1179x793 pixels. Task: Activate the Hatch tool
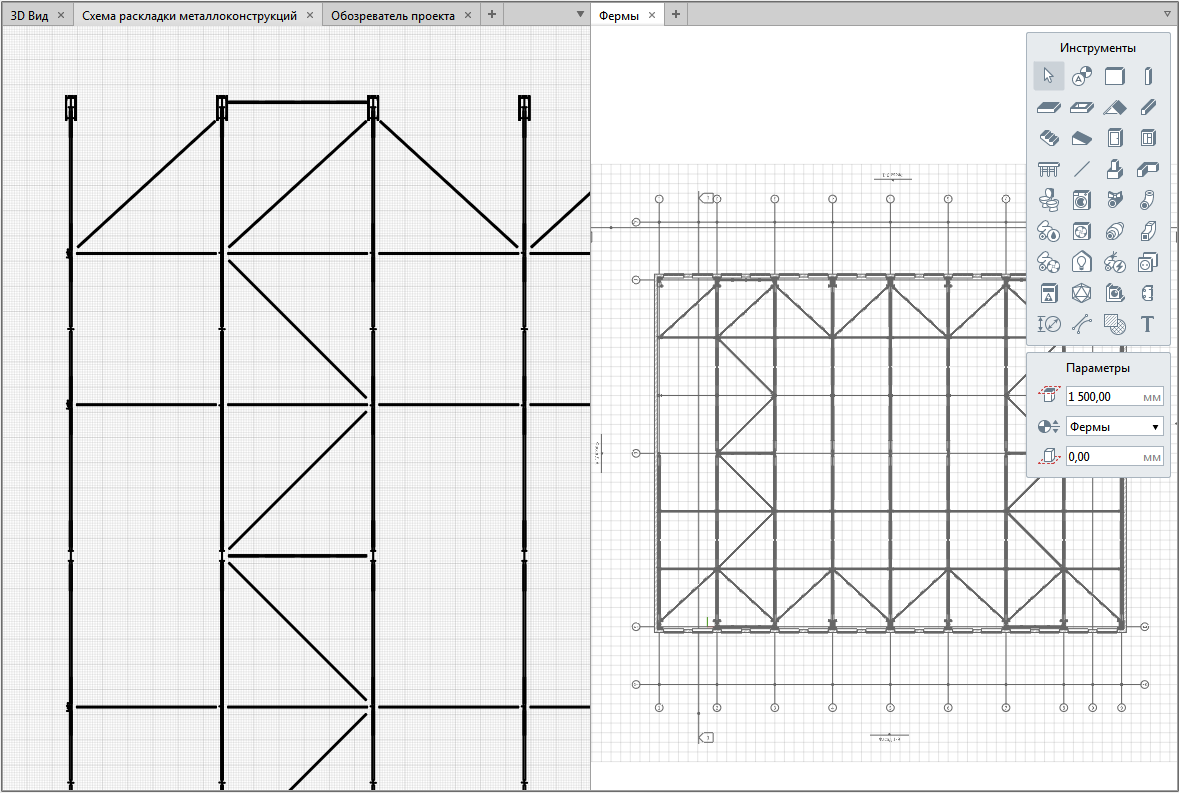pyautogui.click(x=1114, y=324)
